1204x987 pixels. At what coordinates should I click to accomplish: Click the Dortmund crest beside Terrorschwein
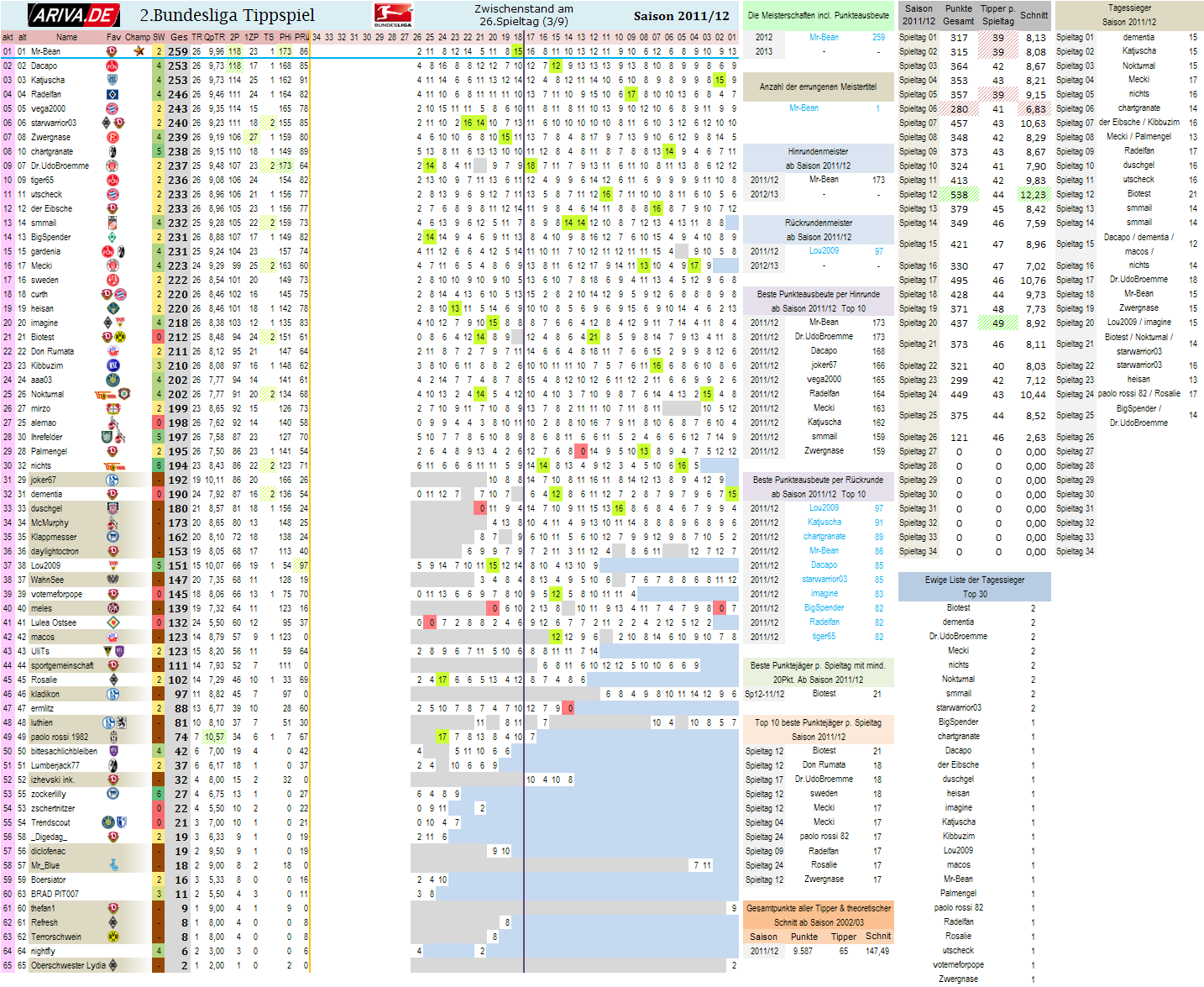coord(113,937)
